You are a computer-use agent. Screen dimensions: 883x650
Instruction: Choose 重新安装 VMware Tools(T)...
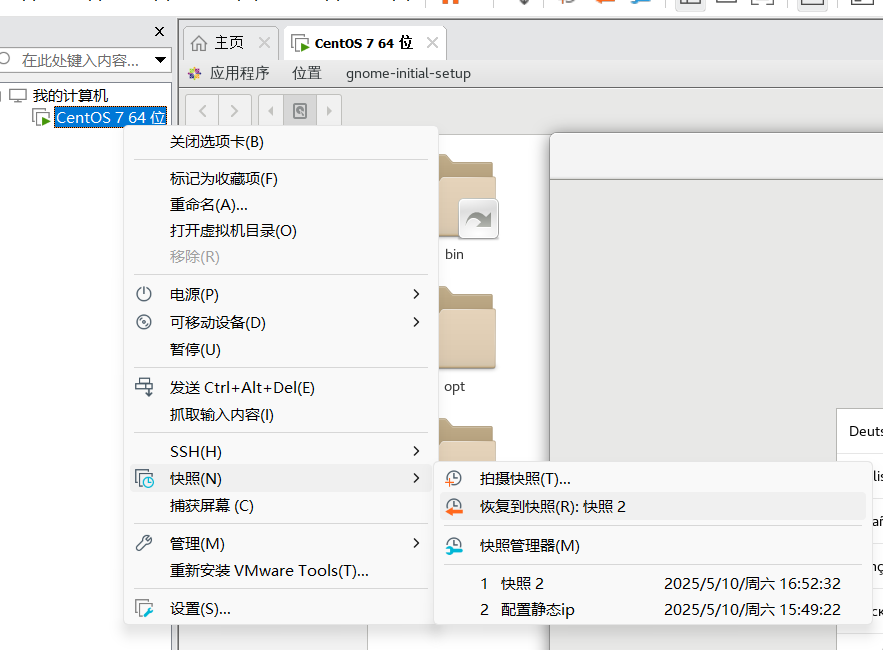tap(280, 571)
